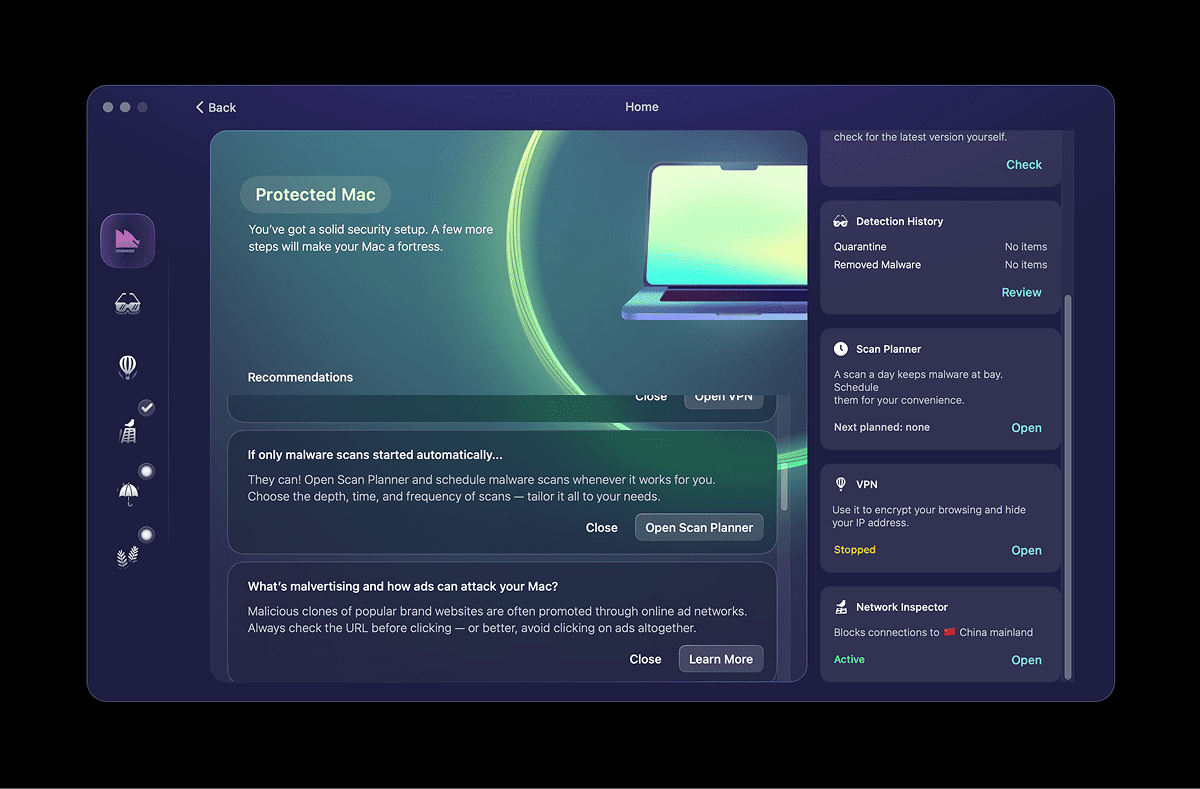Click Check for the latest version
The image size is (1200, 789).
(x=1023, y=164)
